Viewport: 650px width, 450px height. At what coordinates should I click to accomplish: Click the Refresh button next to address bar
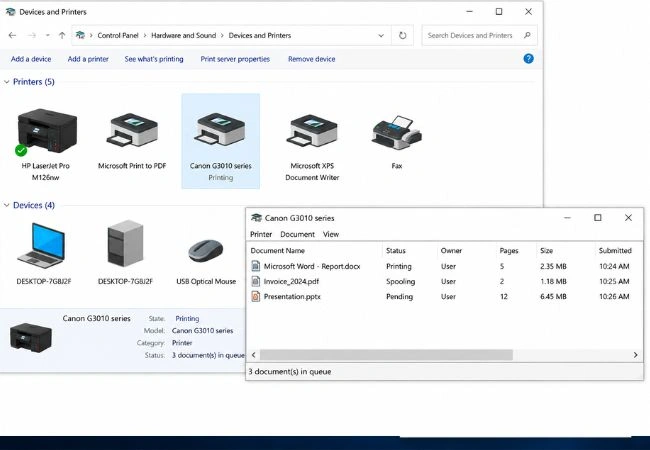coord(403,36)
